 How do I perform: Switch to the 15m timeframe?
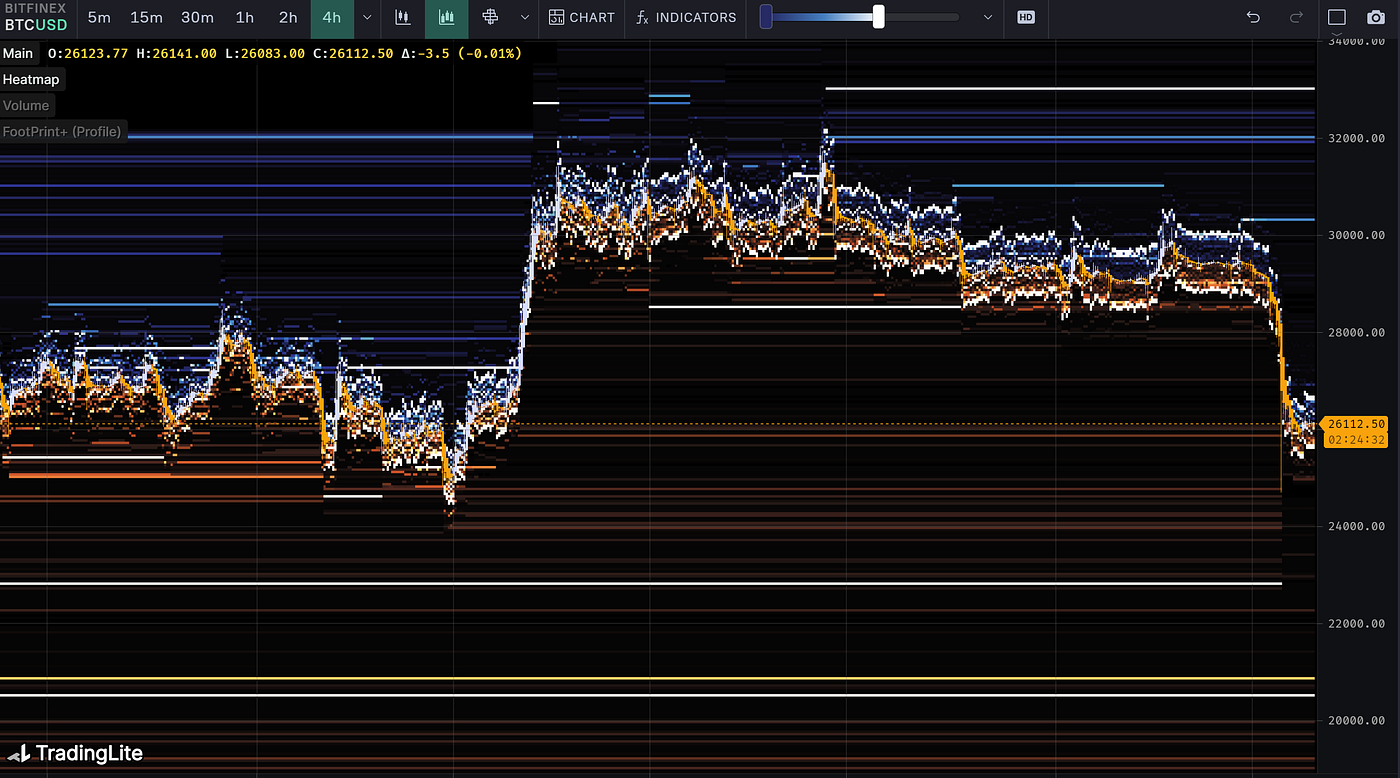click(146, 17)
